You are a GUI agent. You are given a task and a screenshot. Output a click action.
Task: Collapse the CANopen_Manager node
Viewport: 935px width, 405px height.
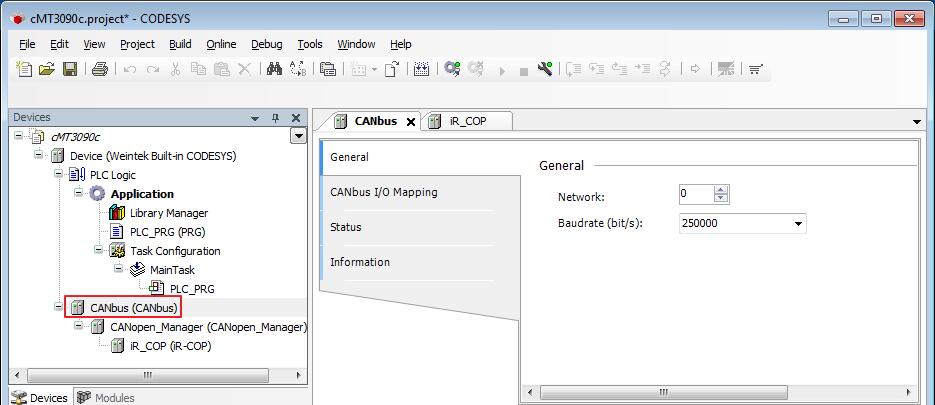[x=78, y=326]
